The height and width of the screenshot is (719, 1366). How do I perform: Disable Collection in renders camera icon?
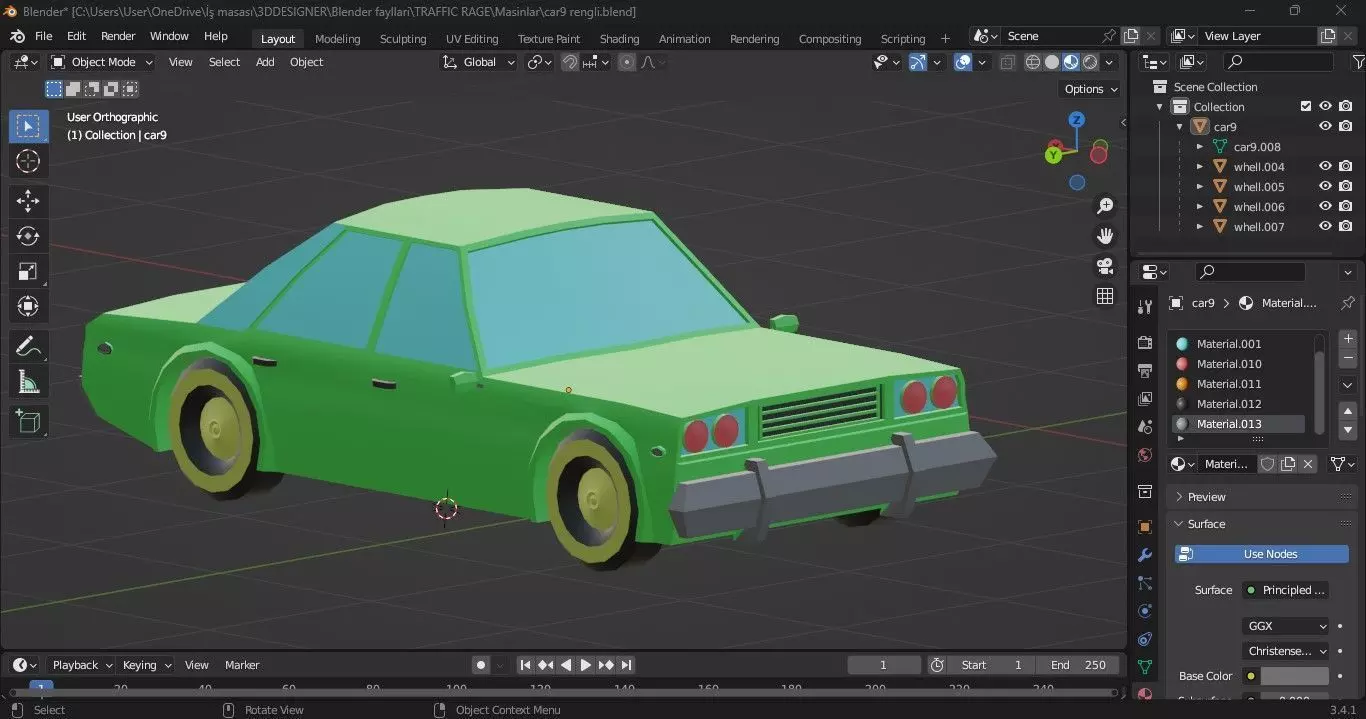(1346, 107)
